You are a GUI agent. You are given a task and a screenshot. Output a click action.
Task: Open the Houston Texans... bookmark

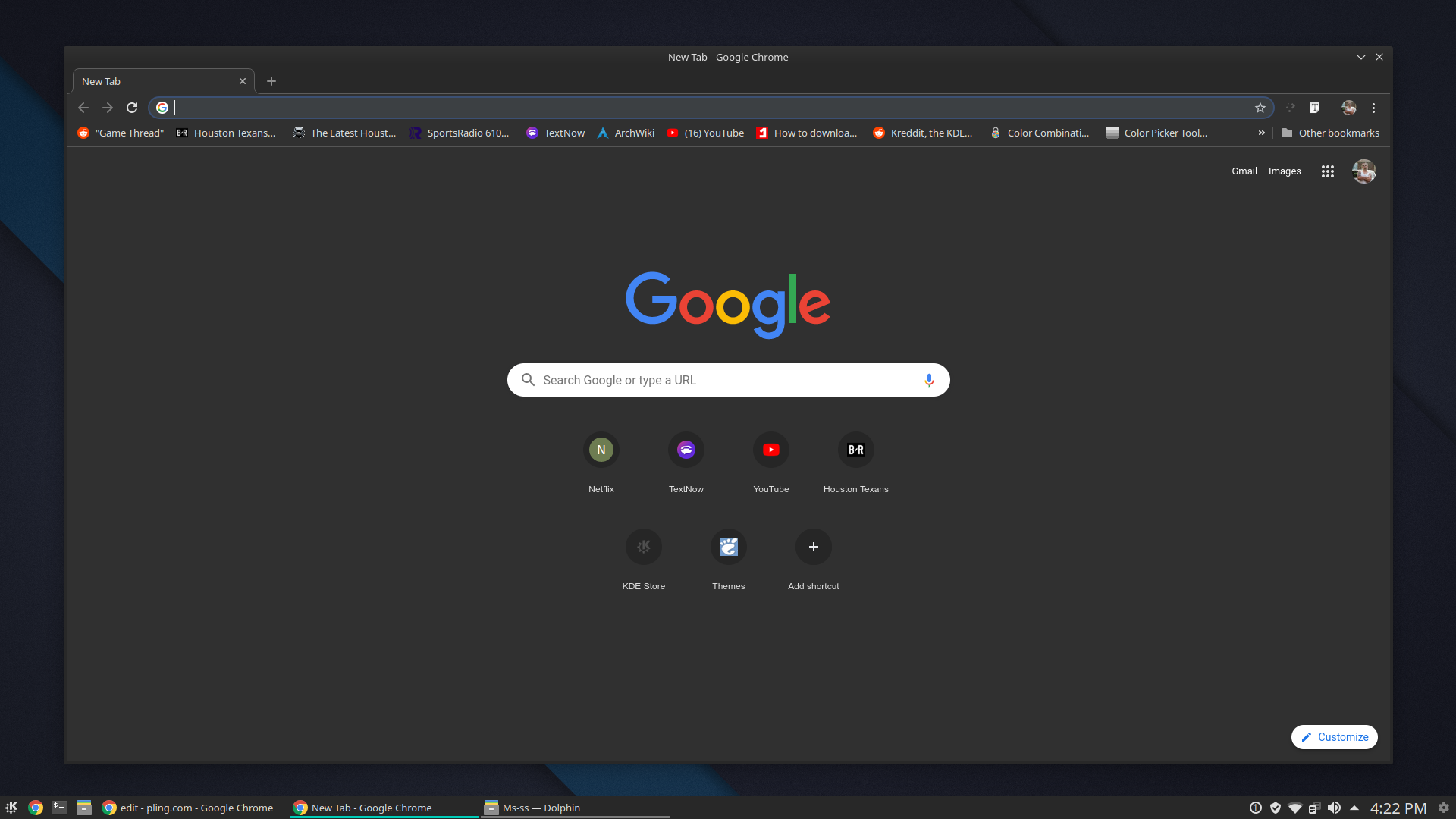[x=226, y=133]
